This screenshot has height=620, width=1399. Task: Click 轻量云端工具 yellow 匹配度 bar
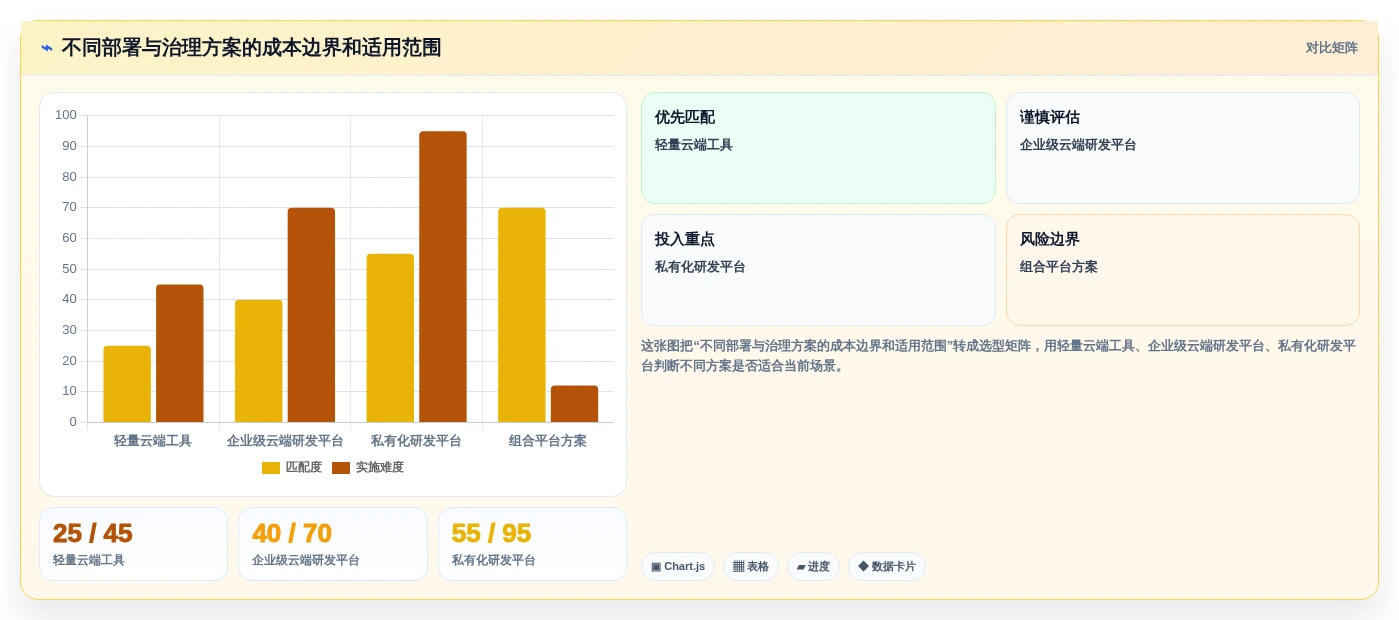pyautogui.click(x=127, y=384)
